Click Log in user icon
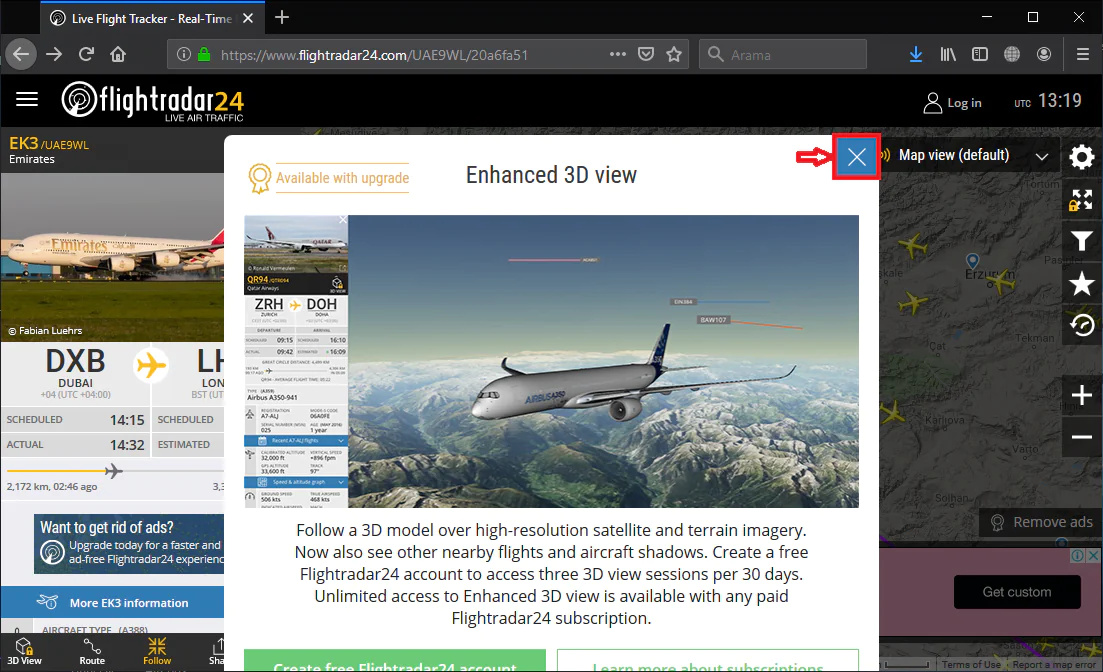This screenshot has width=1103, height=672. coord(932,103)
